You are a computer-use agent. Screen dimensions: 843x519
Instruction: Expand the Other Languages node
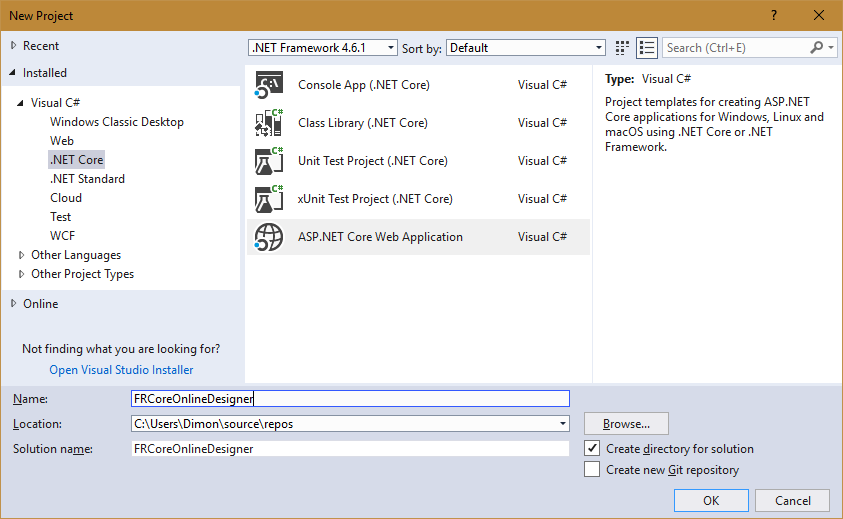(22, 255)
